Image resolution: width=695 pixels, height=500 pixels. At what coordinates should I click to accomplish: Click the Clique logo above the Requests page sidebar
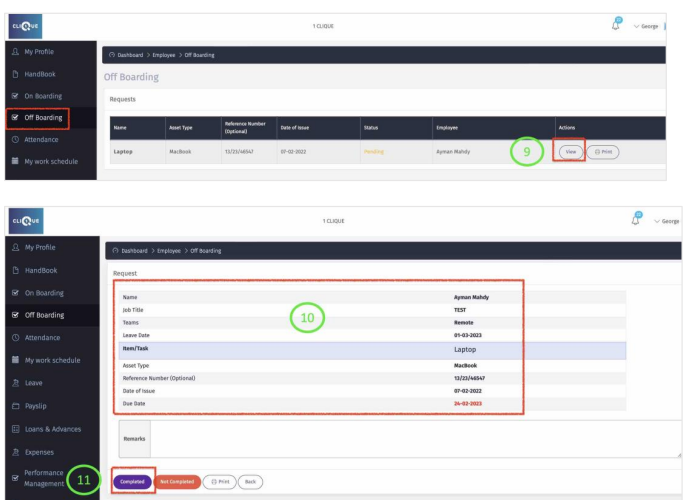(x=25, y=25)
